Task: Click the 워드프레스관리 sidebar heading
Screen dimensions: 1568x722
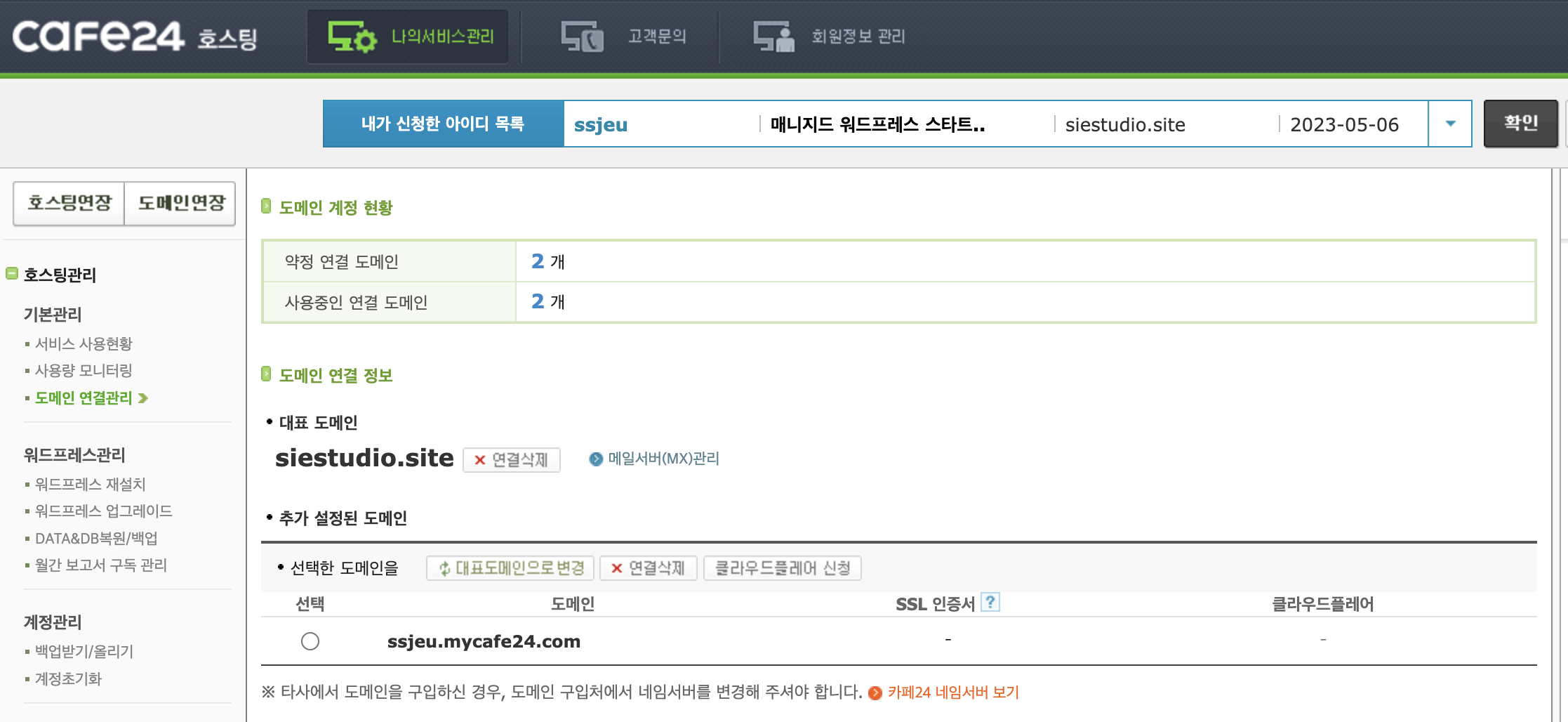Action: 74,455
